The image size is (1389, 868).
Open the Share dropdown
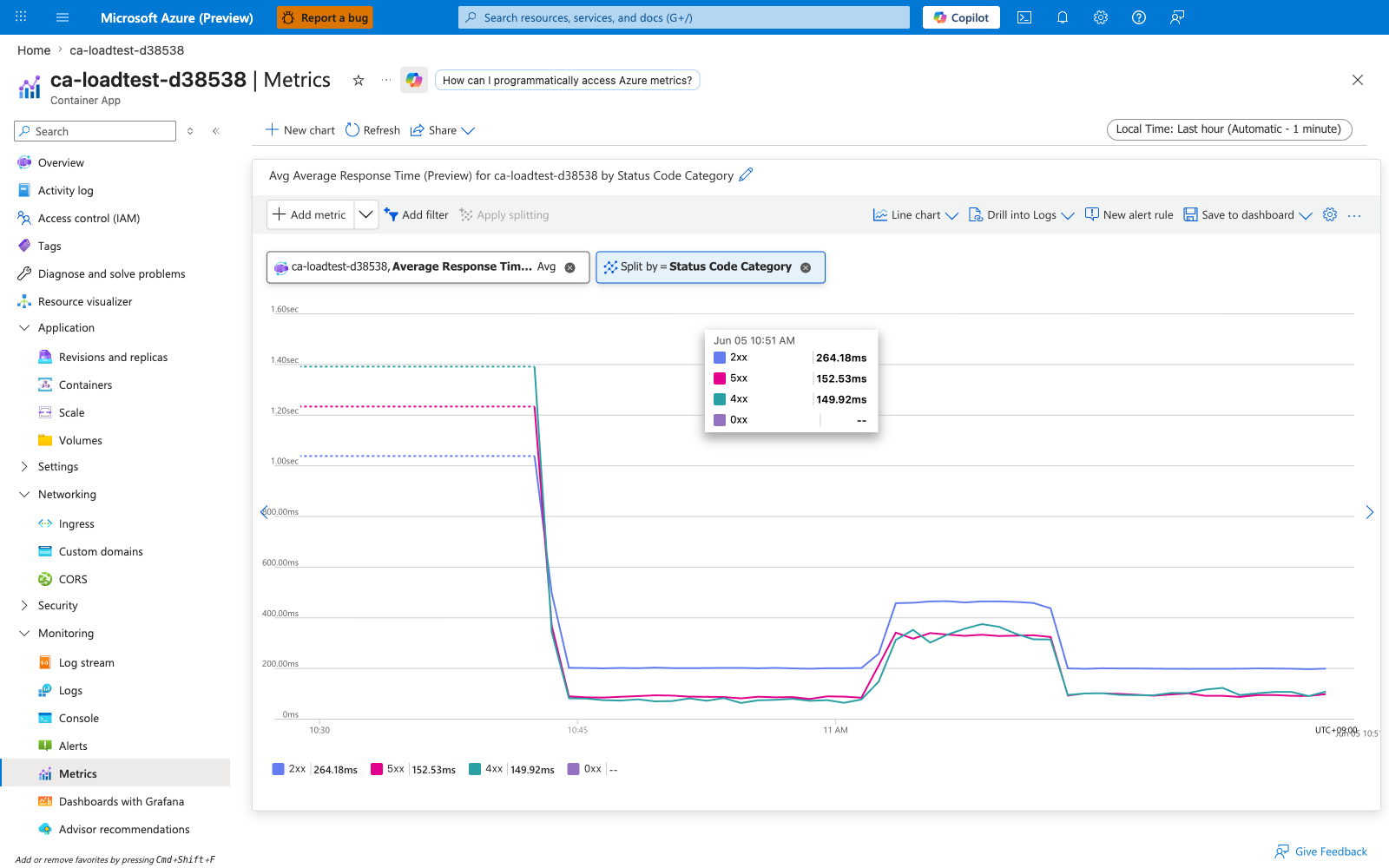(x=443, y=130)
